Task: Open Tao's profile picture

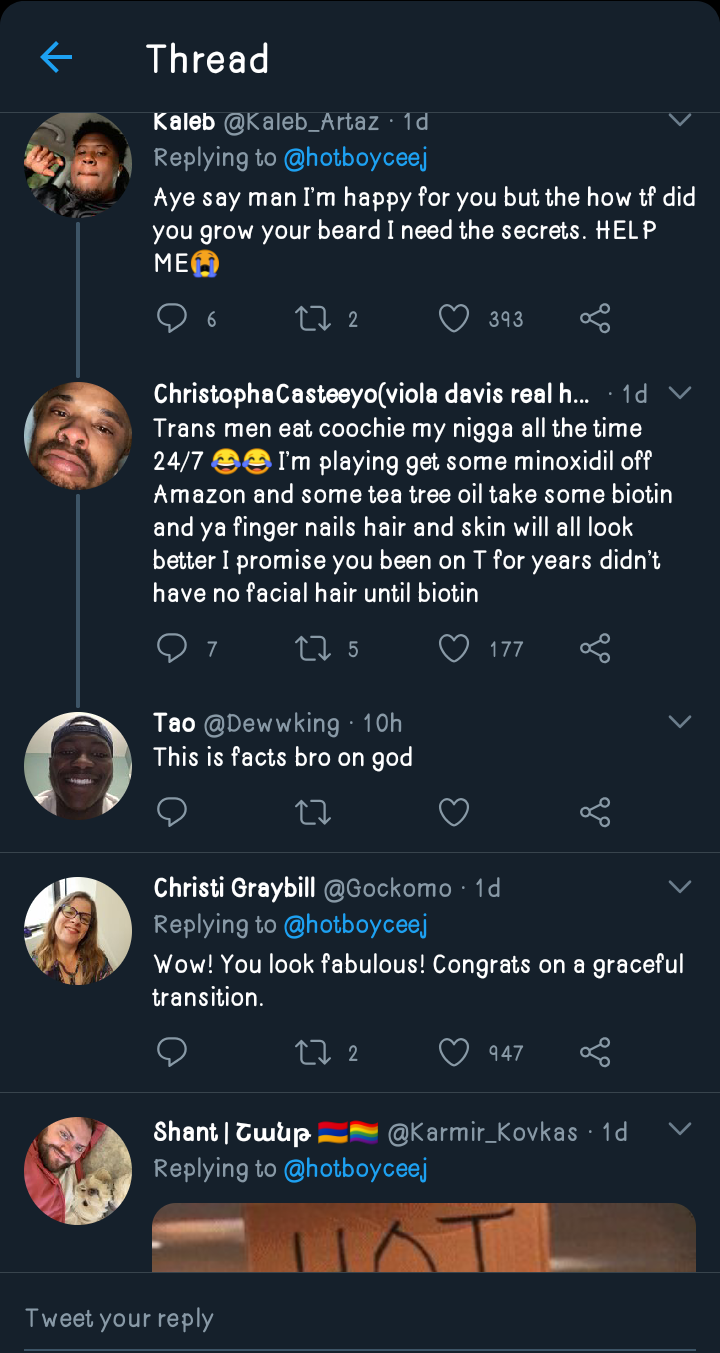Action: pos(78,766)
